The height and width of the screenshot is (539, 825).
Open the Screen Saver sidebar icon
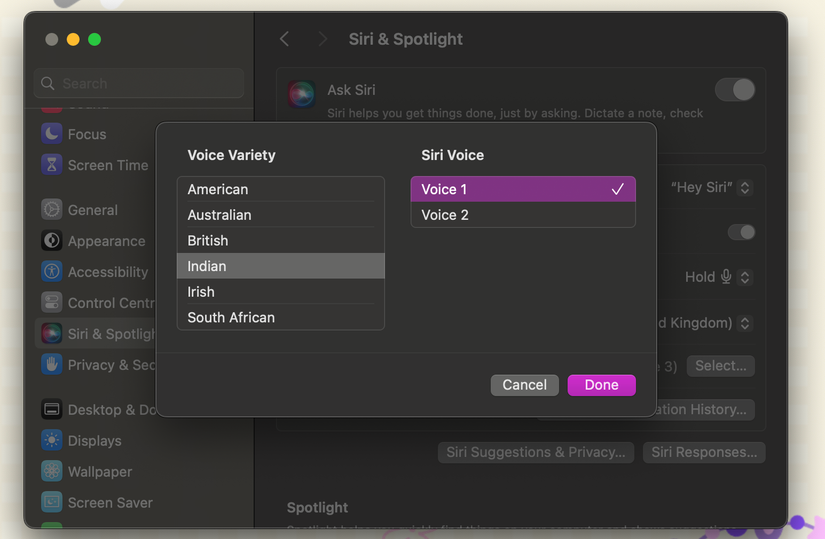click(x=52, y=503)
